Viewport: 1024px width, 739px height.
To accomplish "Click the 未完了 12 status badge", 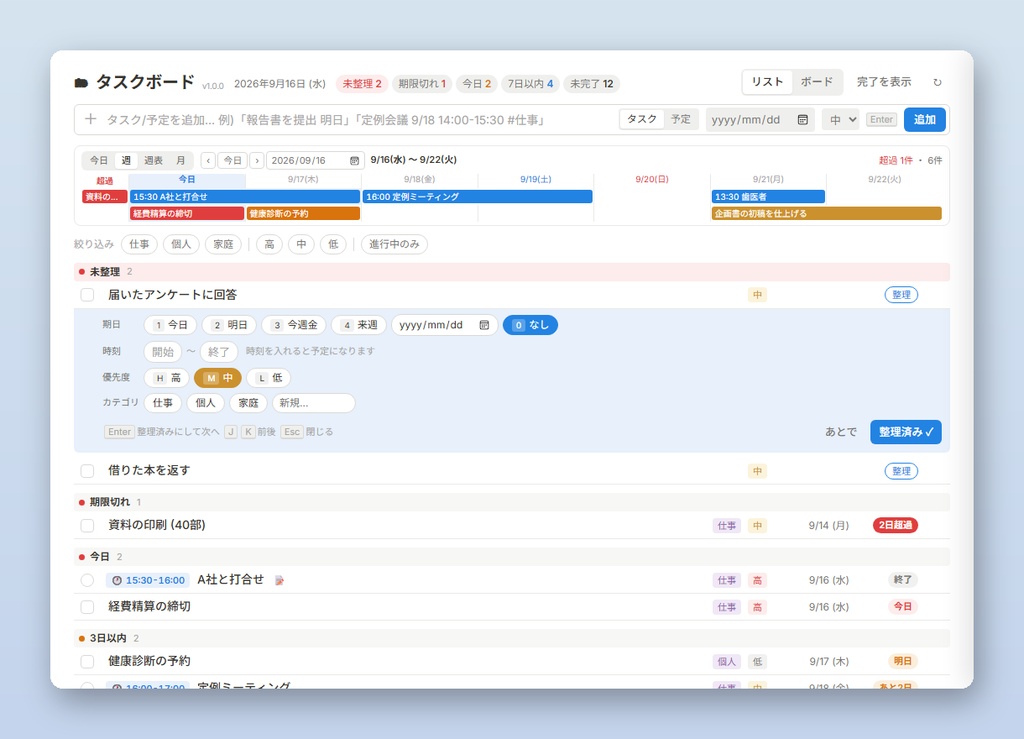I will pos(591,84).
